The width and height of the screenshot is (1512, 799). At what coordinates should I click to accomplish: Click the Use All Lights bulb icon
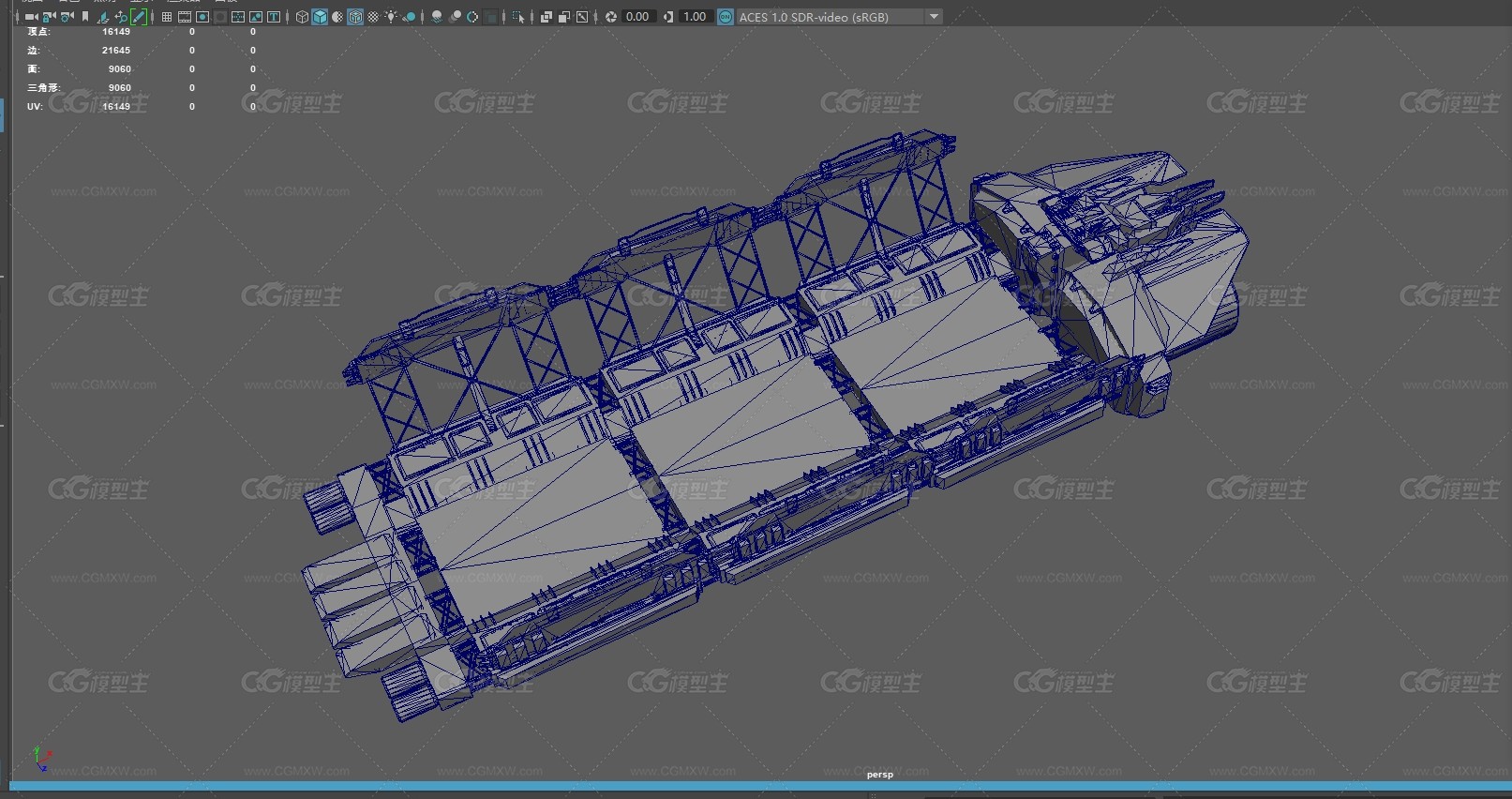tap(391, 17)
